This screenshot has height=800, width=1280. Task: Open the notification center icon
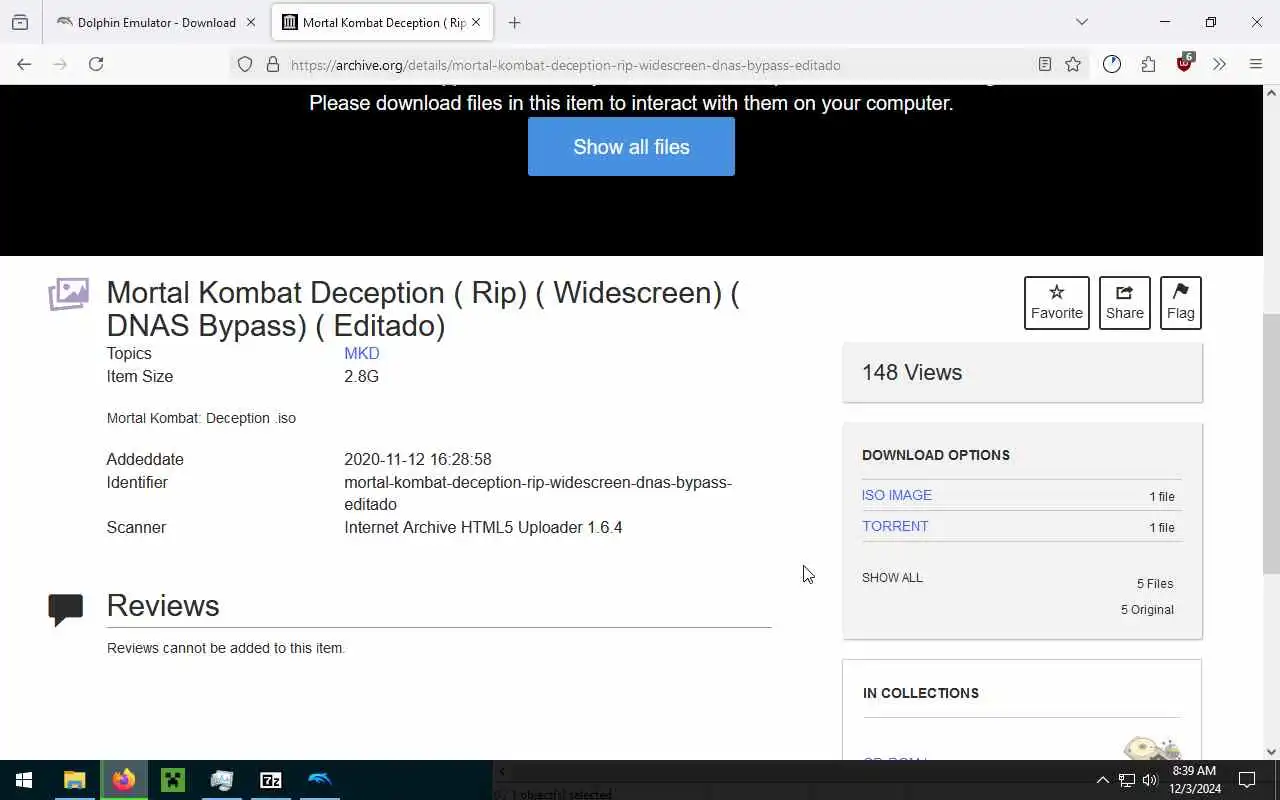[x=1247, y=780]
